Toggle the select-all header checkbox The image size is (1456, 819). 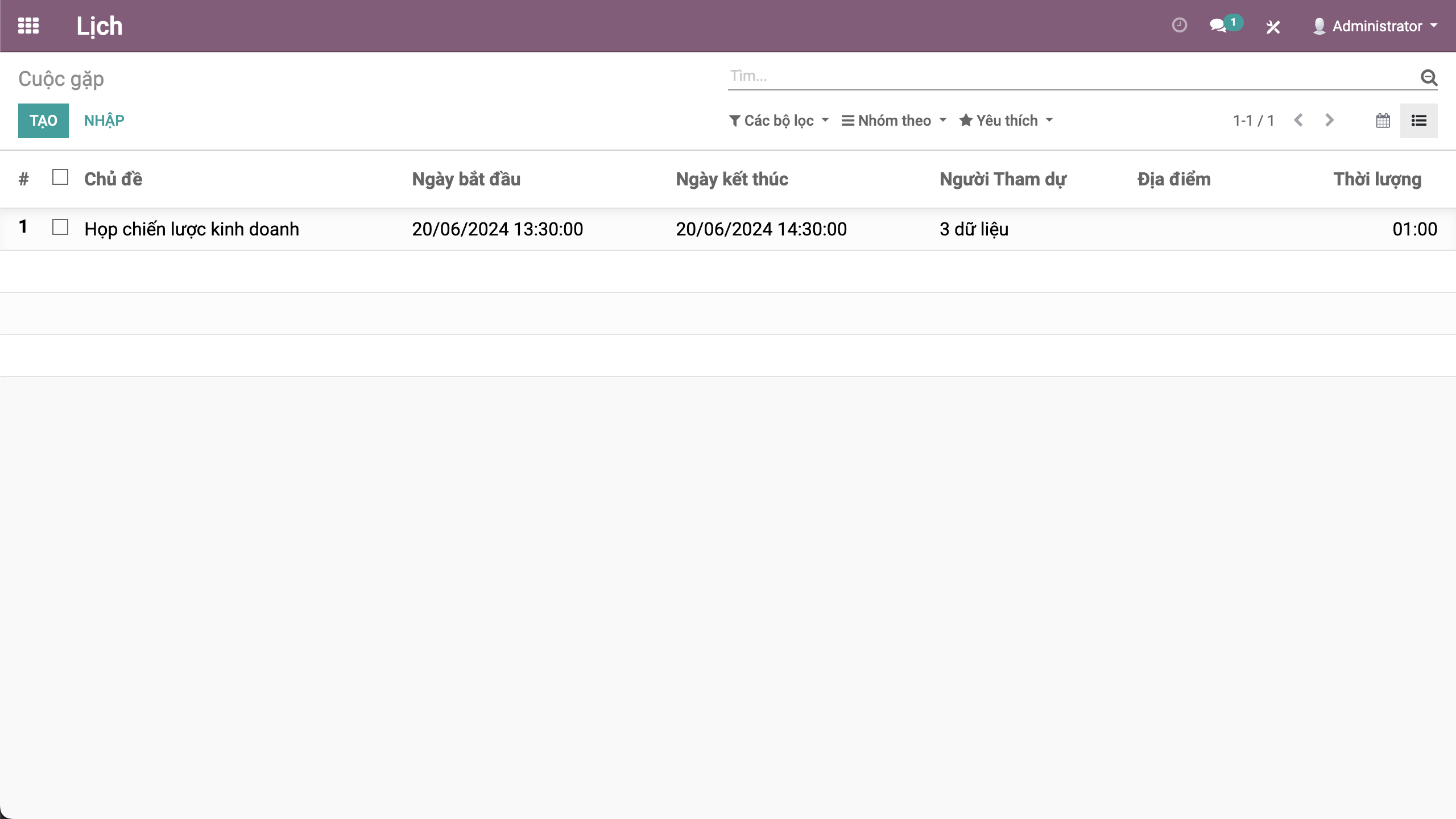pos(60,177)
